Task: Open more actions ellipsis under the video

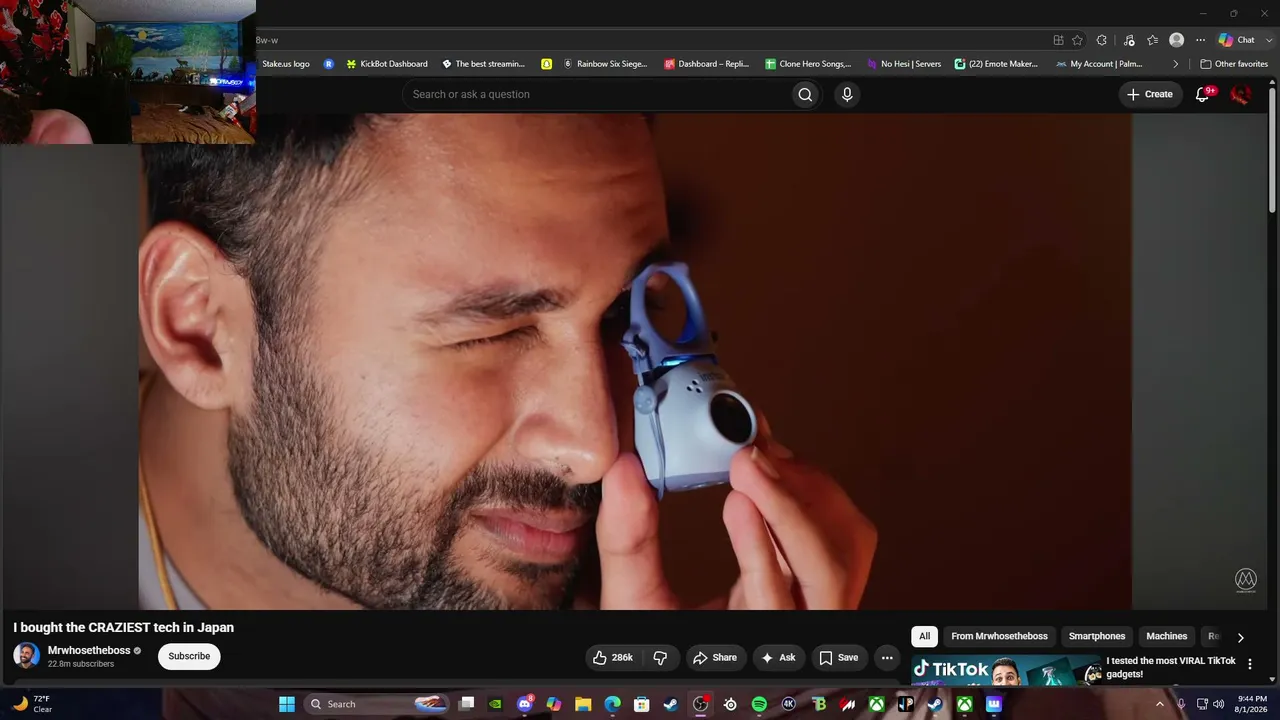Action: 887,657
